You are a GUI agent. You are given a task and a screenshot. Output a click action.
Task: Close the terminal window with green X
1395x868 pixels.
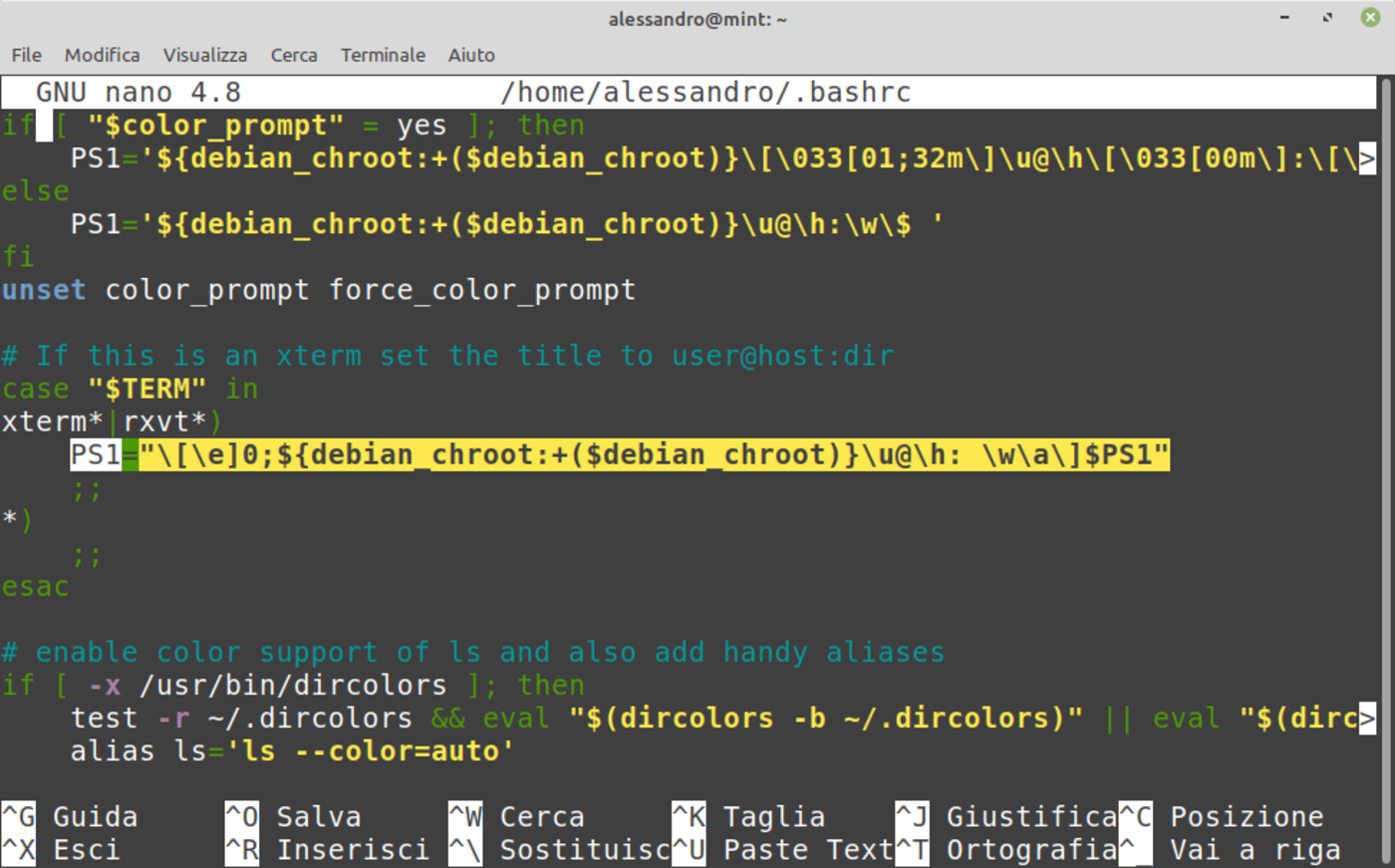click(1370, 18)
